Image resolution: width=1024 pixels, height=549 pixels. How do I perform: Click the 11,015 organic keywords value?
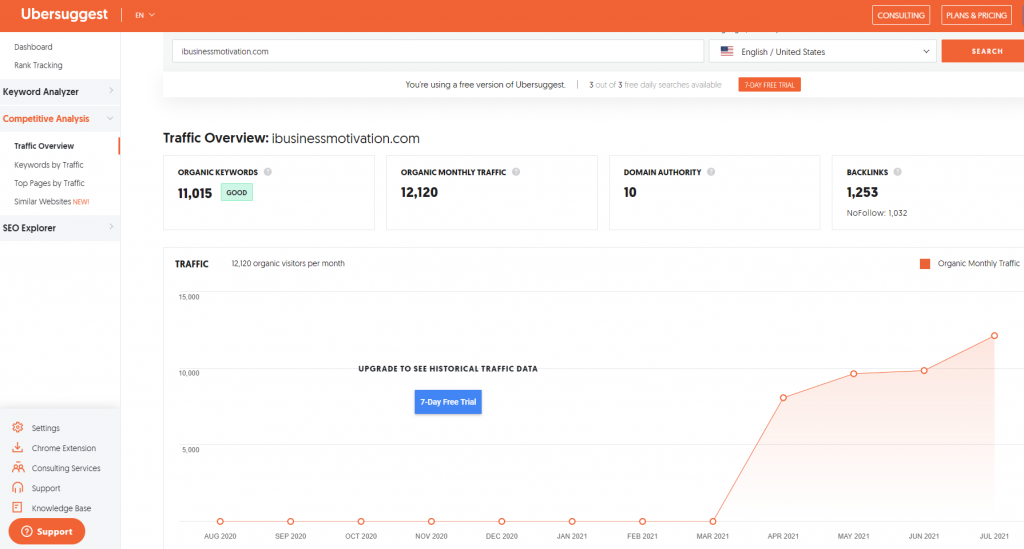pyautogui.click(x=195, y=193)
